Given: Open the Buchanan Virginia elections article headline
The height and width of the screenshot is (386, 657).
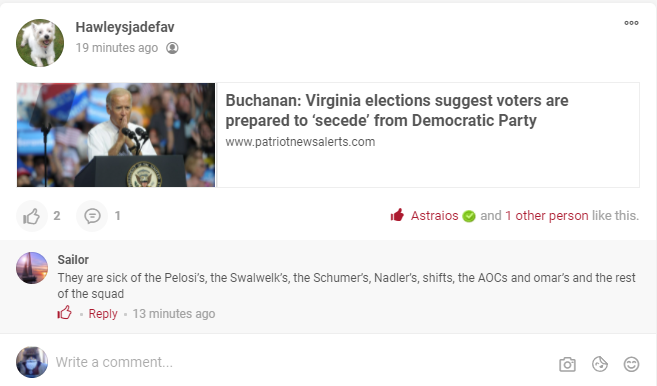Looking at the screenshot, I should [397, 110].
